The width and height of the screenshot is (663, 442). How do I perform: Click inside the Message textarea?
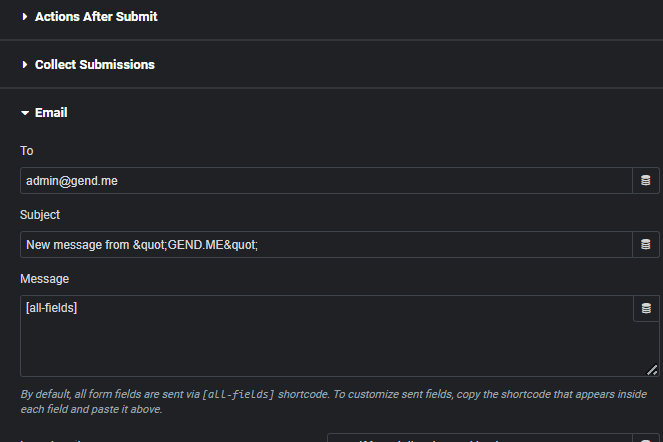[x=326, y=336]
